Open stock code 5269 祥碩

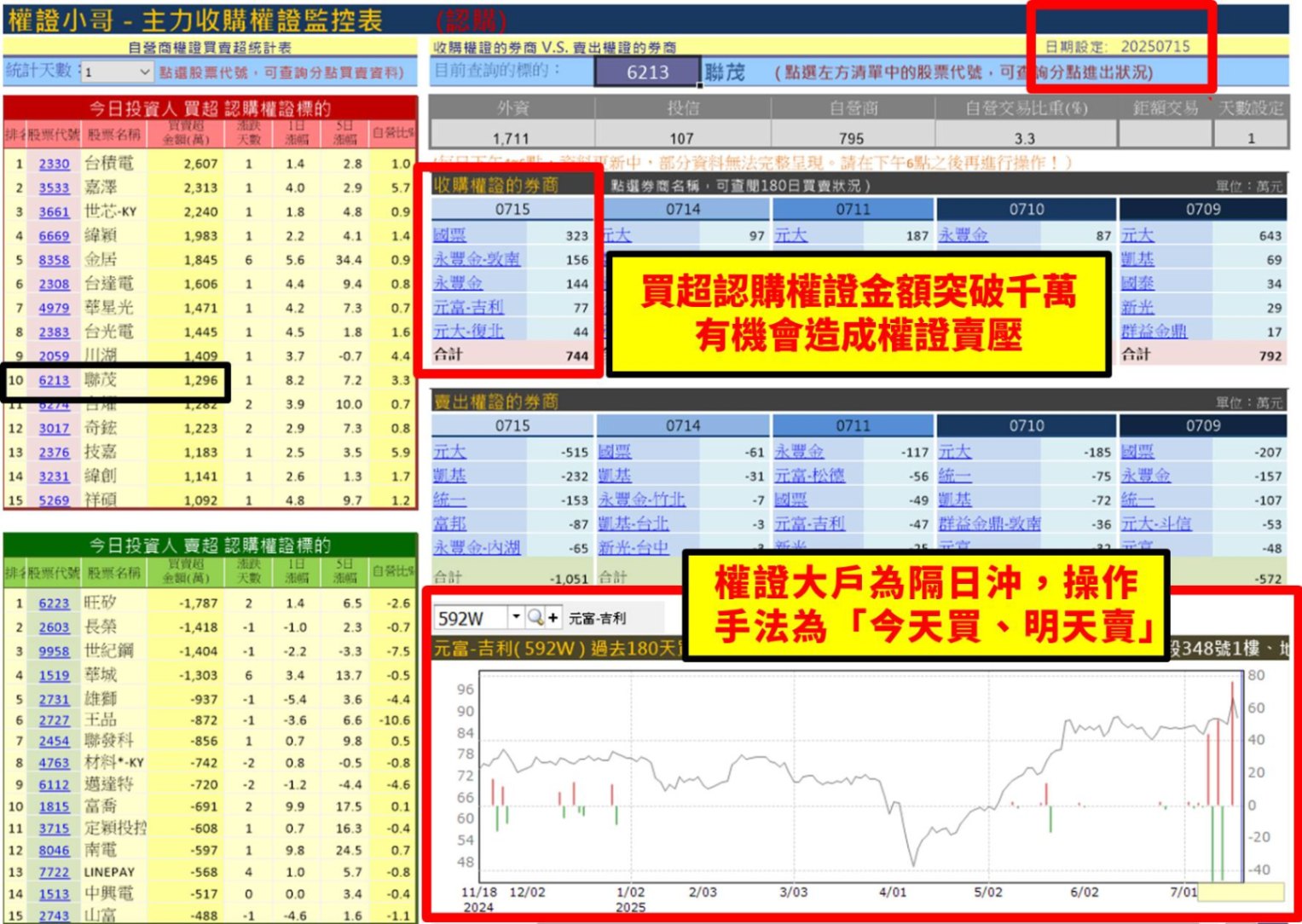54,500
